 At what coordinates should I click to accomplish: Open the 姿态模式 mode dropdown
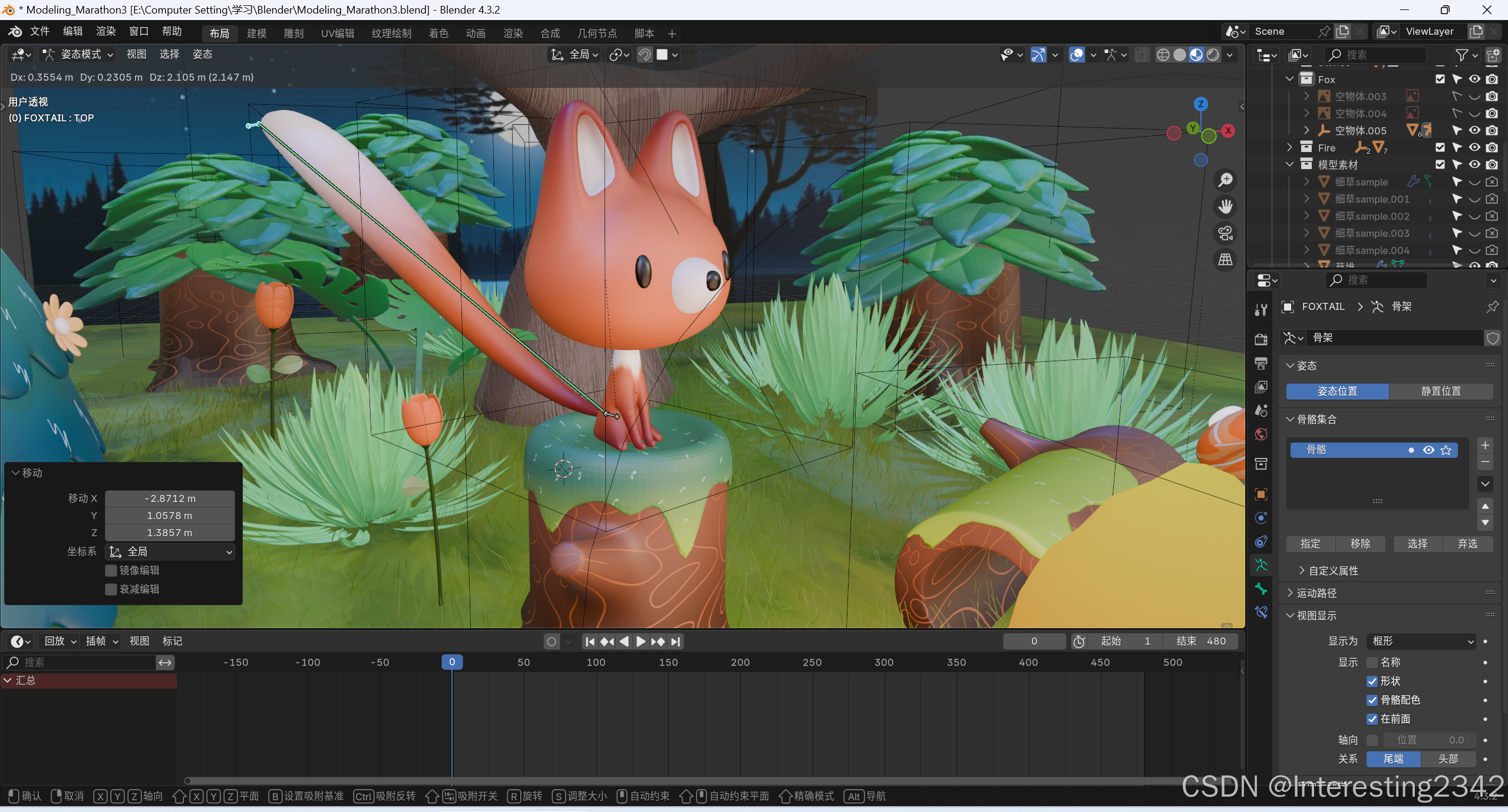pyautogui.click(x=78, y=54)
